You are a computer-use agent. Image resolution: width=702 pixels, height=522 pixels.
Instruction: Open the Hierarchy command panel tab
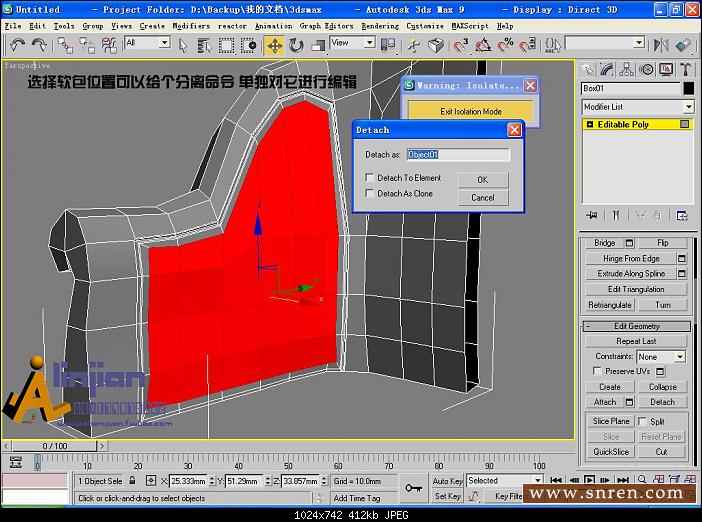pyautogui.click(x=627, y=69)
